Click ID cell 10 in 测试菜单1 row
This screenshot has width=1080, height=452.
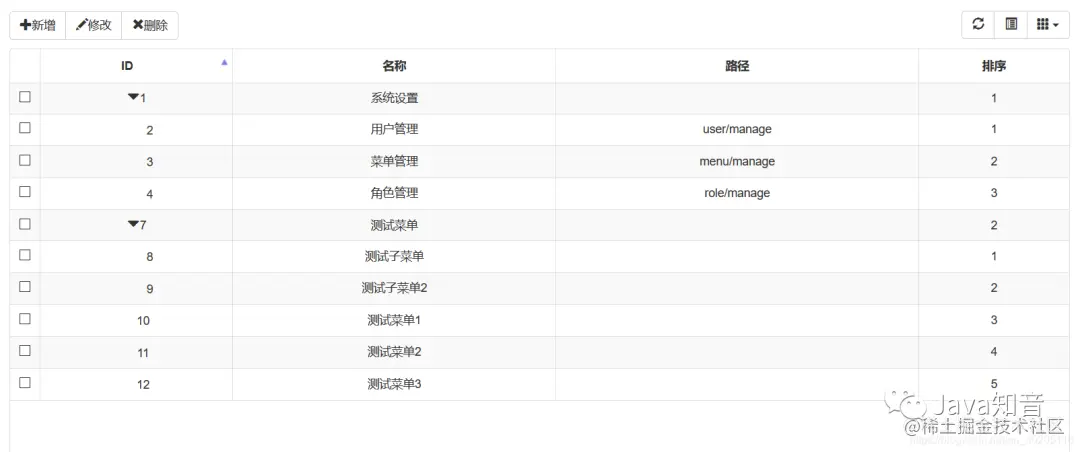(136, 320)
